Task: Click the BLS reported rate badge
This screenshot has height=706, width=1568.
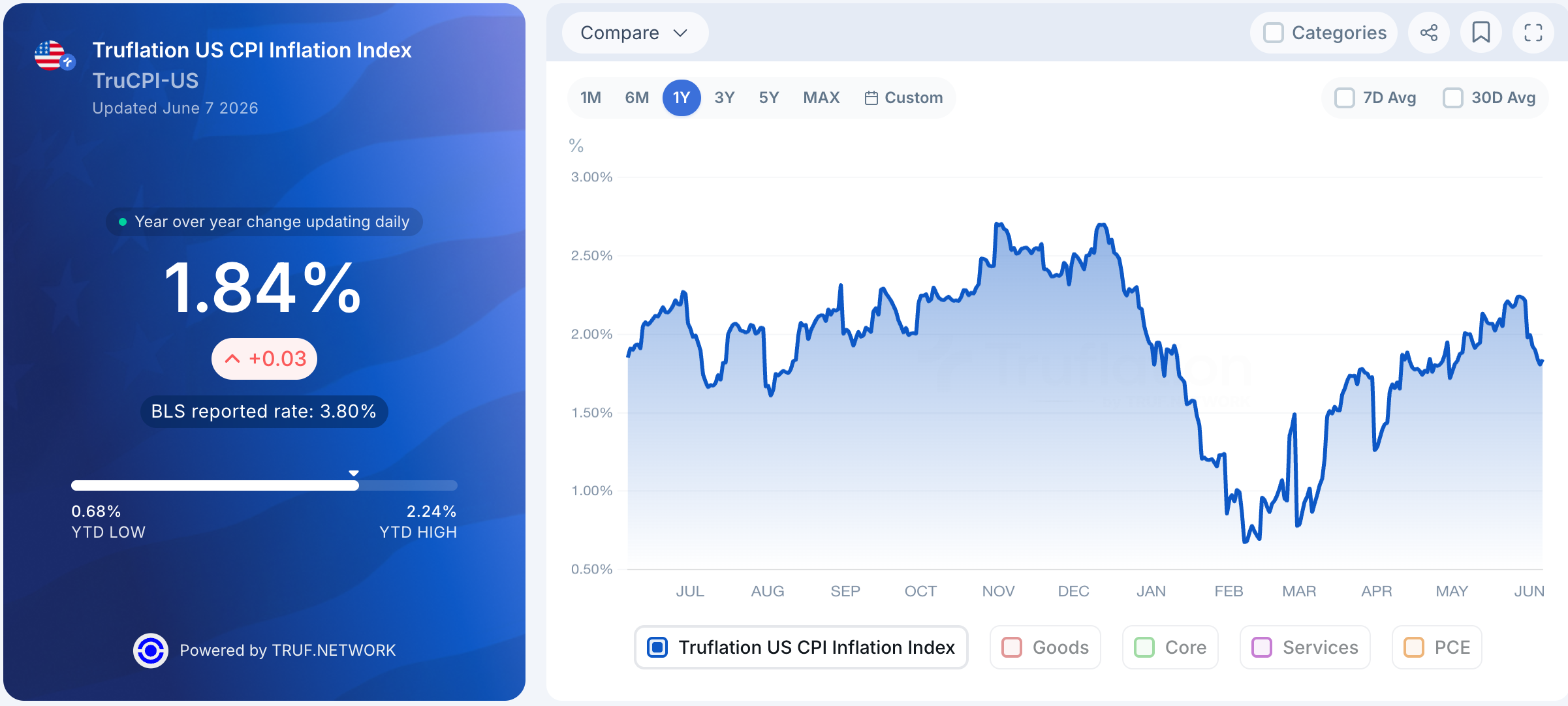Action: pos(264,412)
